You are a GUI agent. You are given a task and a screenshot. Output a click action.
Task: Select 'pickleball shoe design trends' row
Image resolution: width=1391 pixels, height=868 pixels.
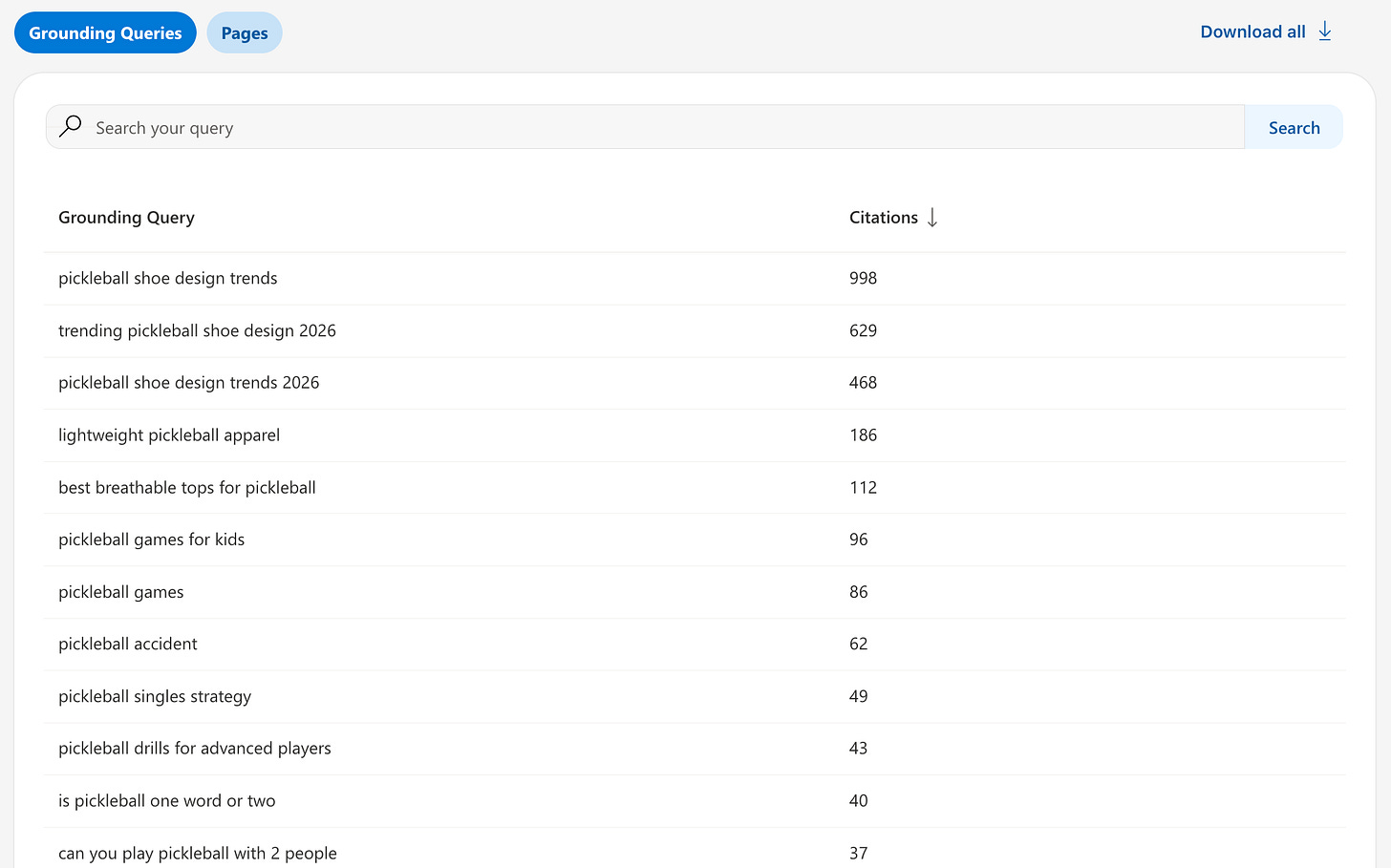pyautogui.click(x=695, y=279)
